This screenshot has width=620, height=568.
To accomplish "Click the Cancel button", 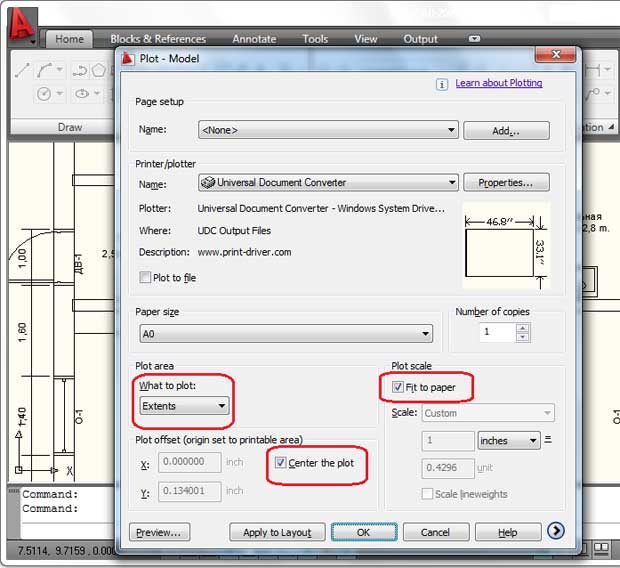I will point(436,532).
